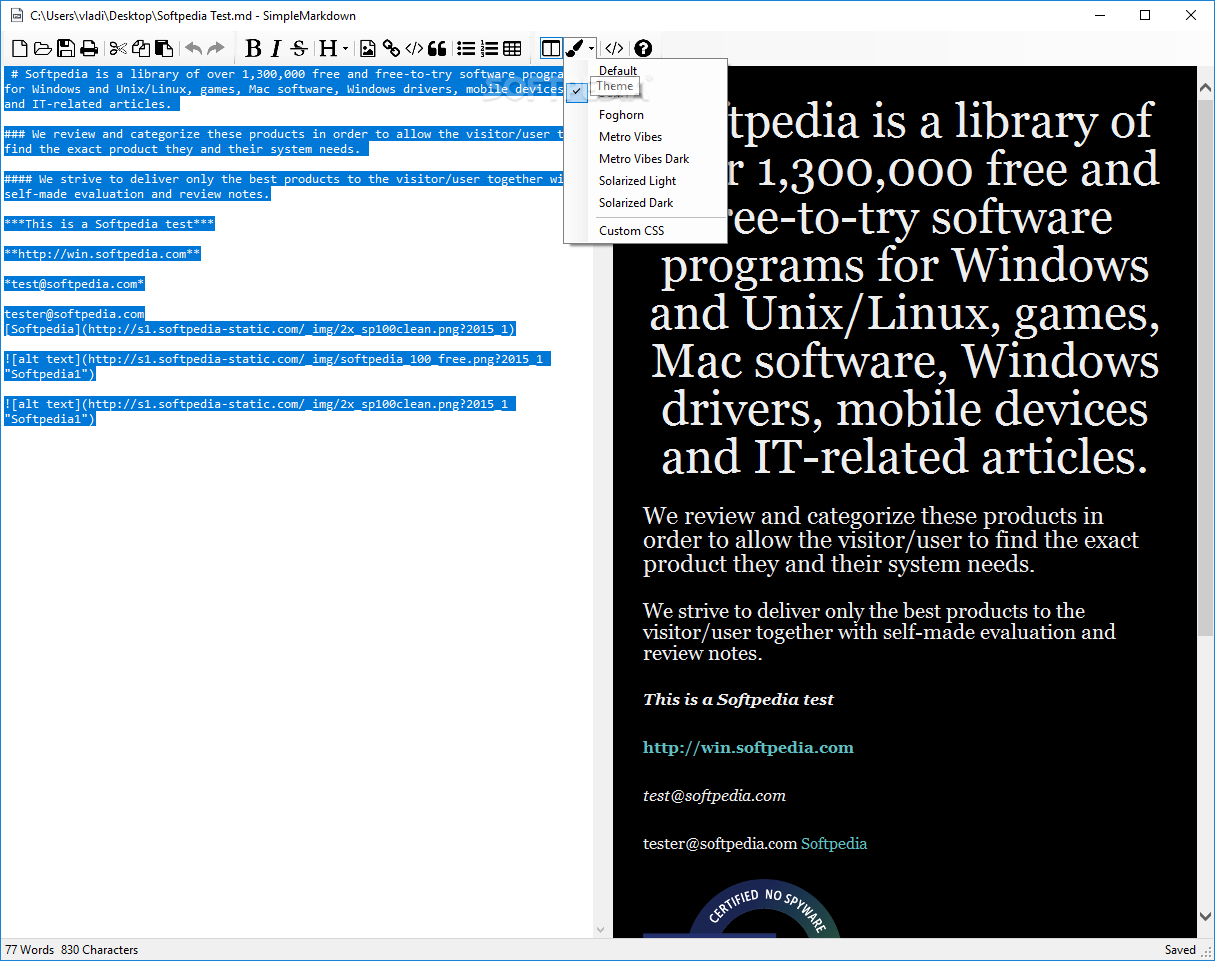Click the paintbrush Theme icon
The image size is (1215, 961).
tap(575, 48)
